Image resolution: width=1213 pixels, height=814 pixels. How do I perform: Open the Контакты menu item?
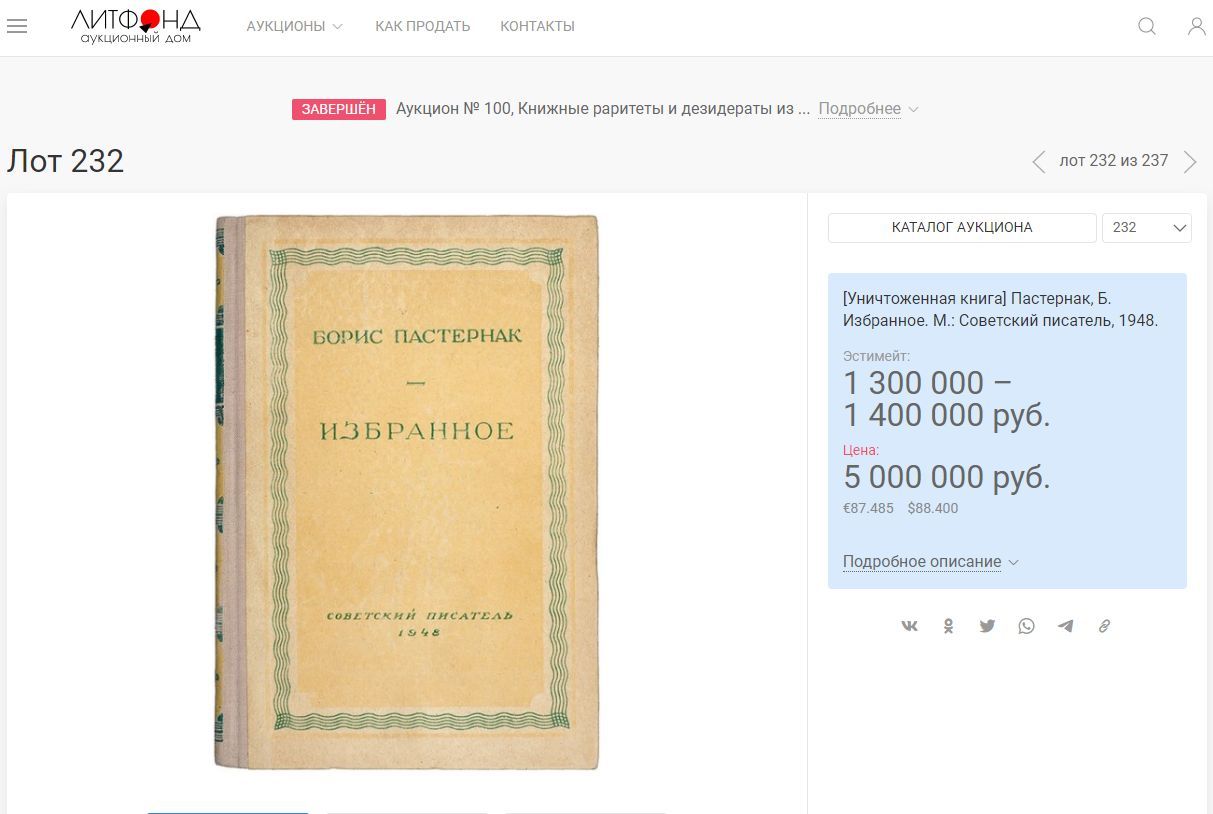pos(537,26)
